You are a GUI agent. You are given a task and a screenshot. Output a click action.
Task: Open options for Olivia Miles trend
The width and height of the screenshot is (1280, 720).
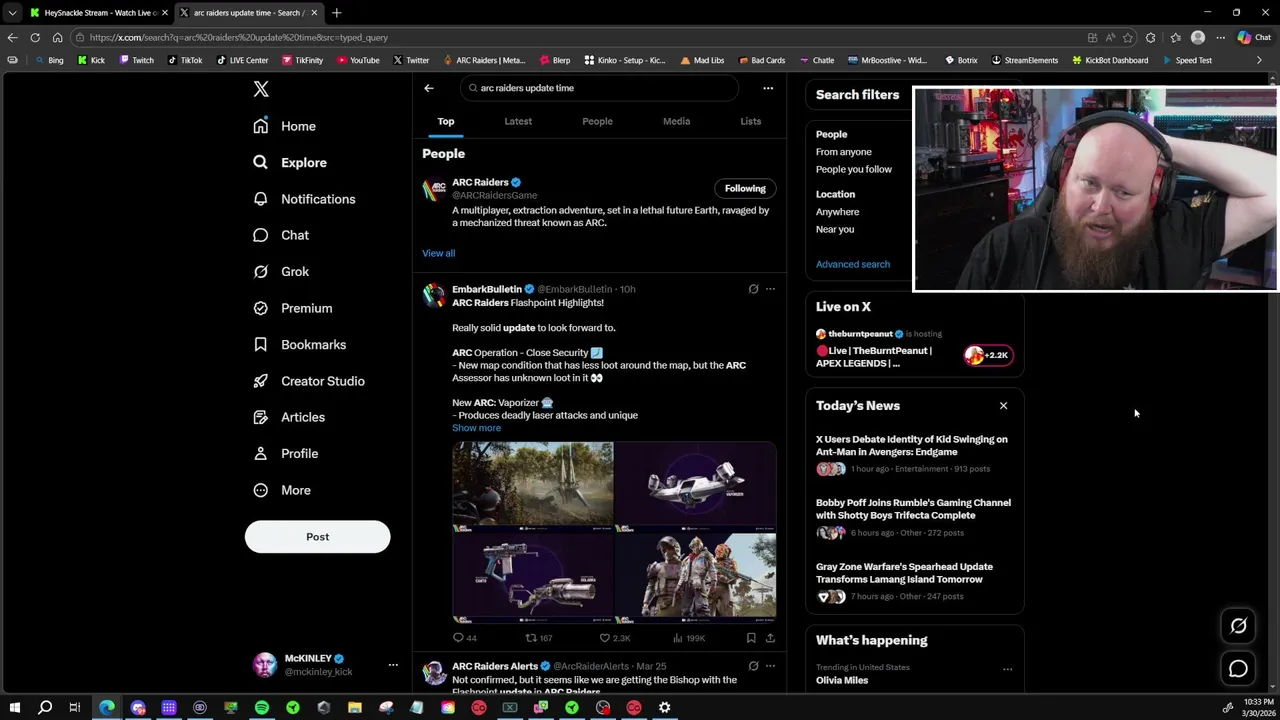(1007, 669)
